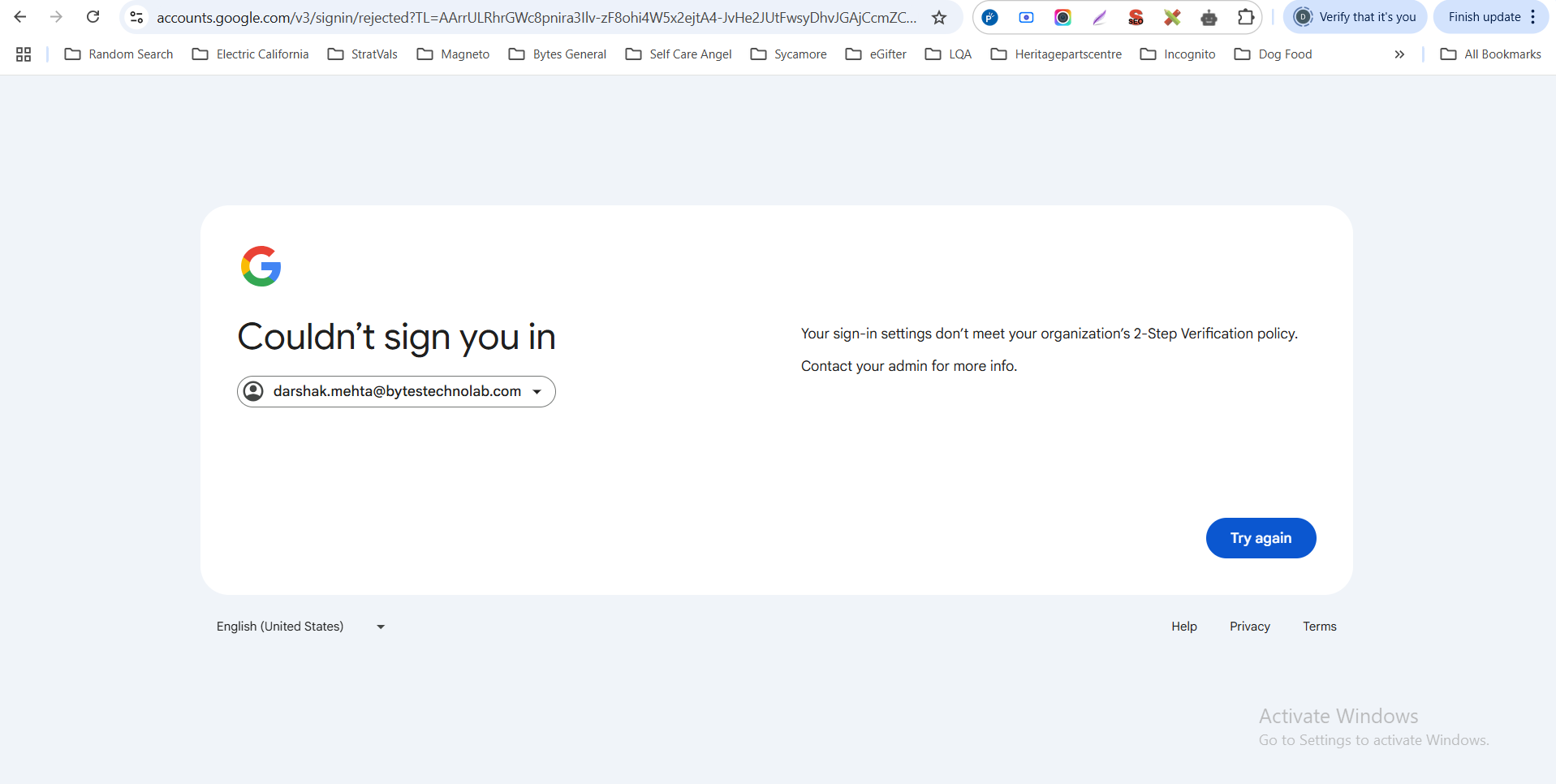Open the screen capture extension icon
Screen dimensions: 1556x784
point(1027,17)
